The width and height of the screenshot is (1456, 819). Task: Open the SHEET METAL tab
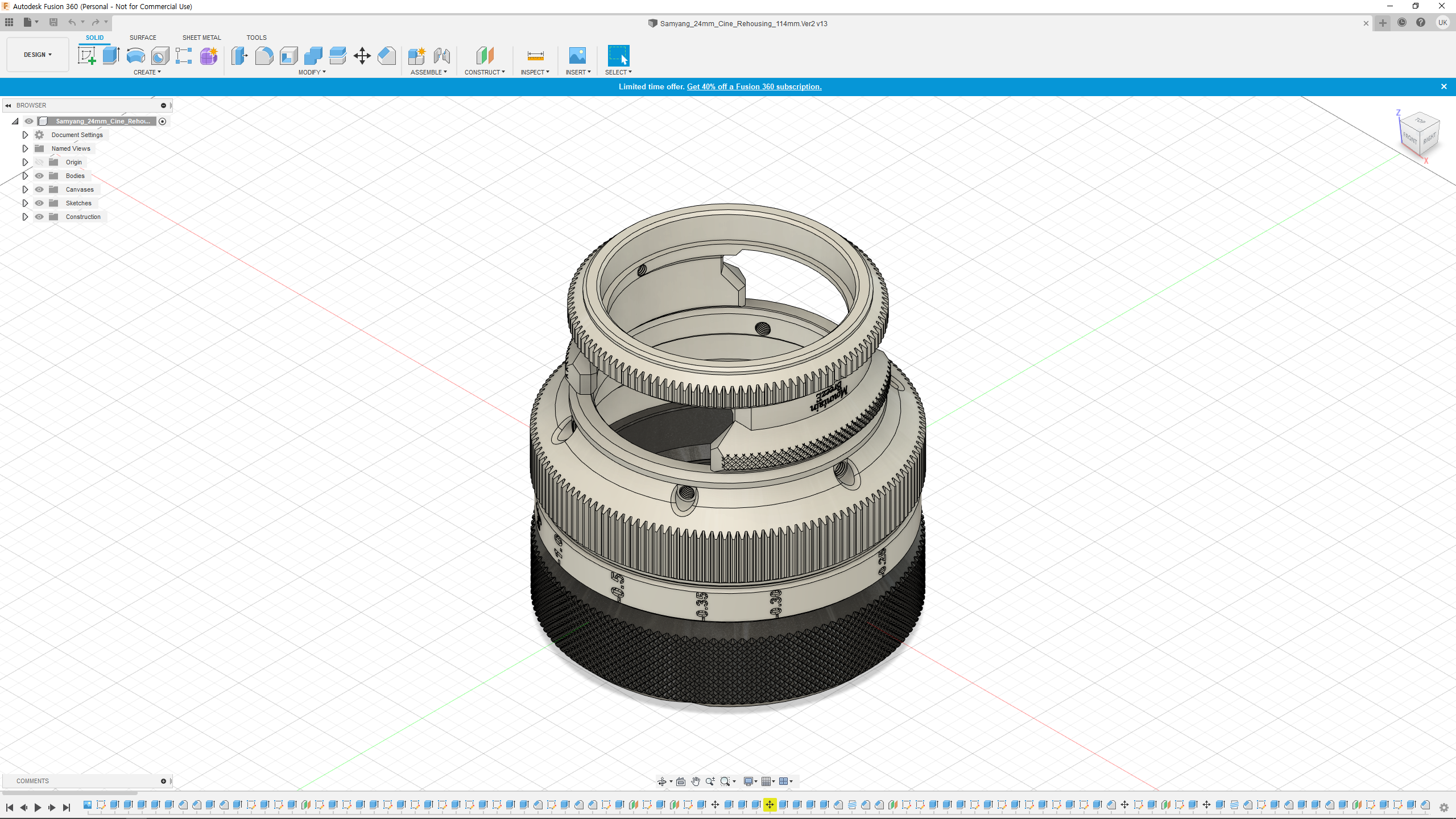click(x=201, y=38)
